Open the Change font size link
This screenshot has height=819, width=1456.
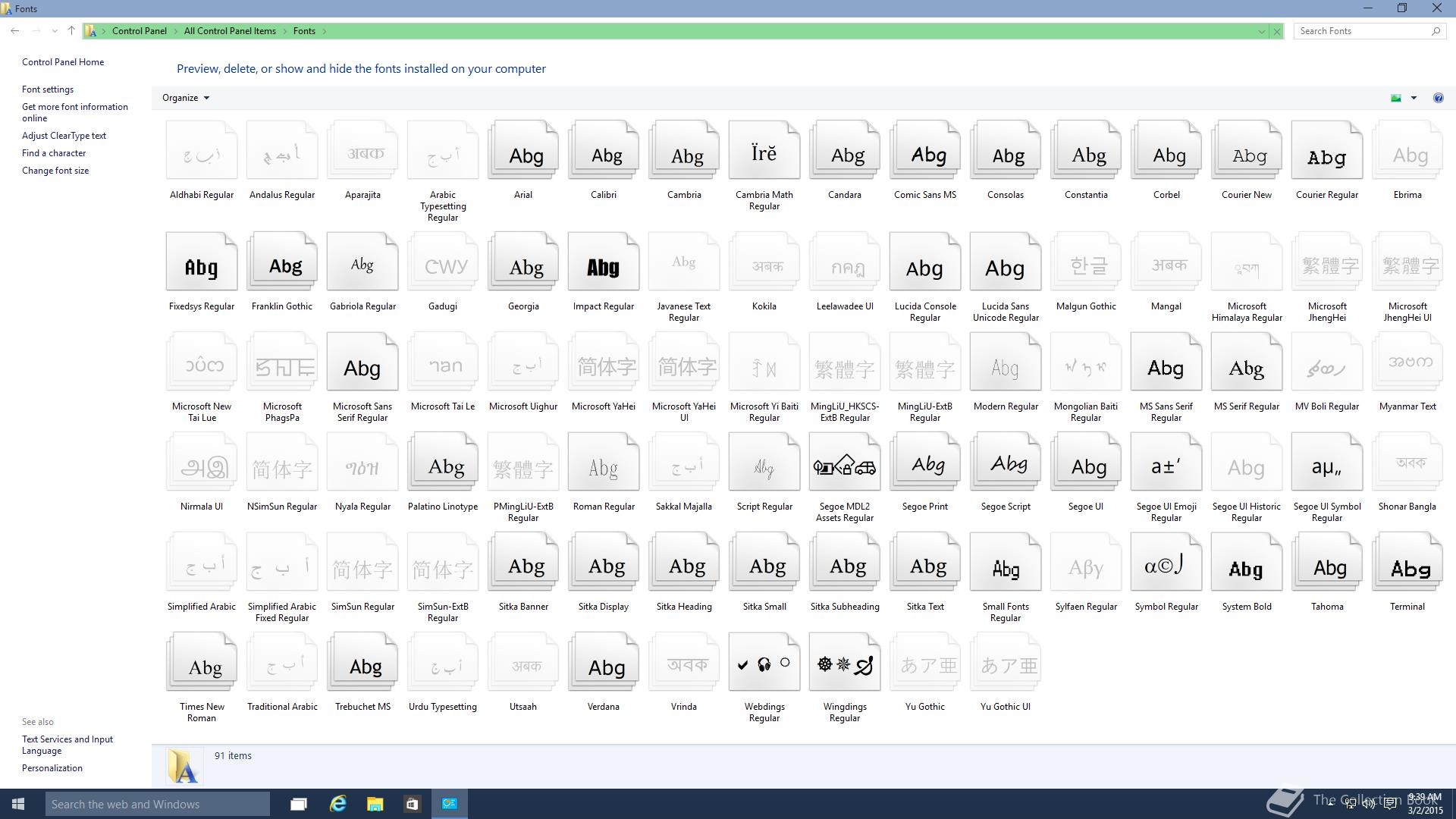pos(55,171)
